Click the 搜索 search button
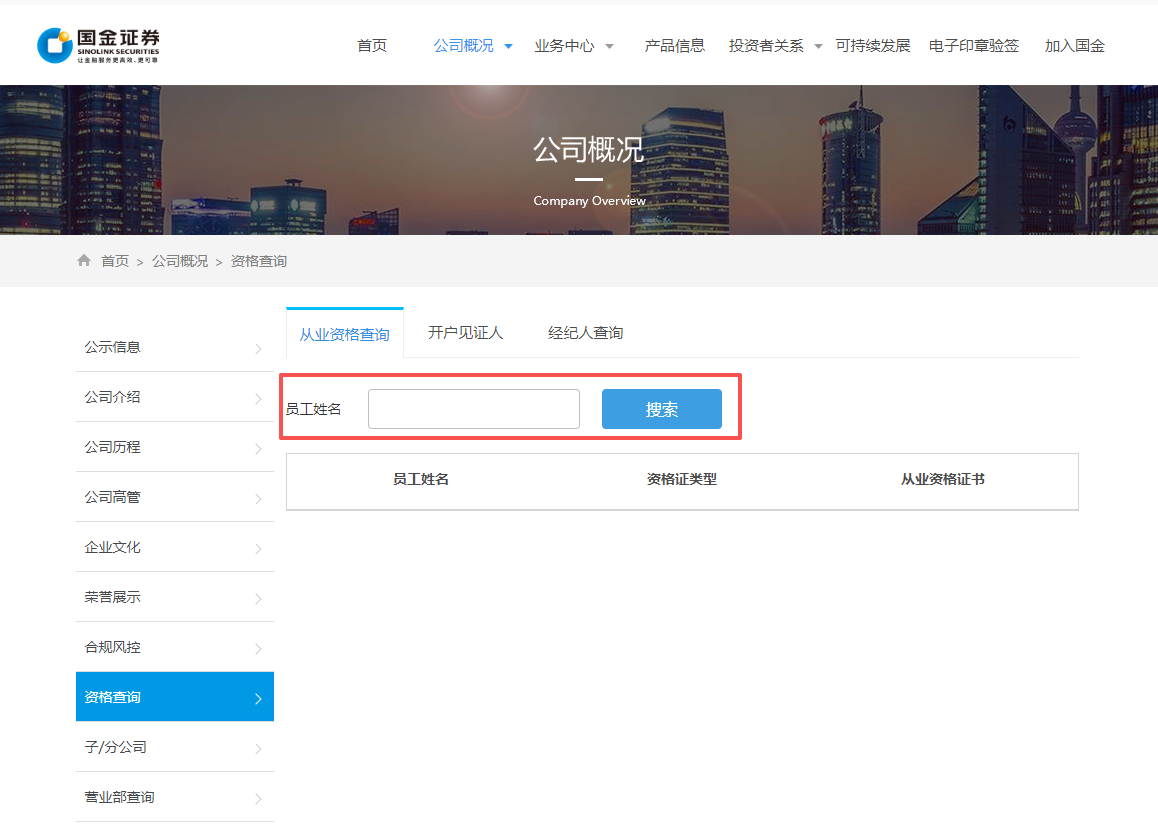Screen dimensions: 1158x833 [661, 408]
